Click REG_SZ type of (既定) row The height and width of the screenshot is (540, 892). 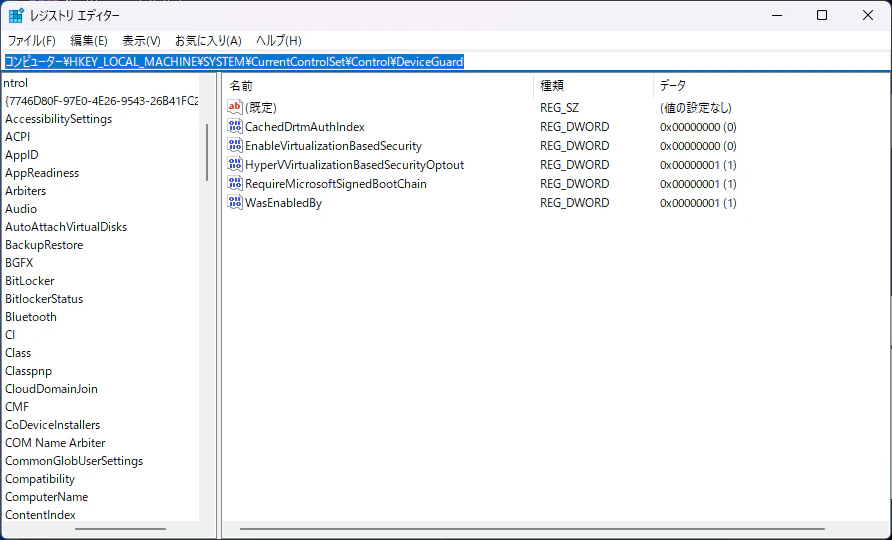560,108
